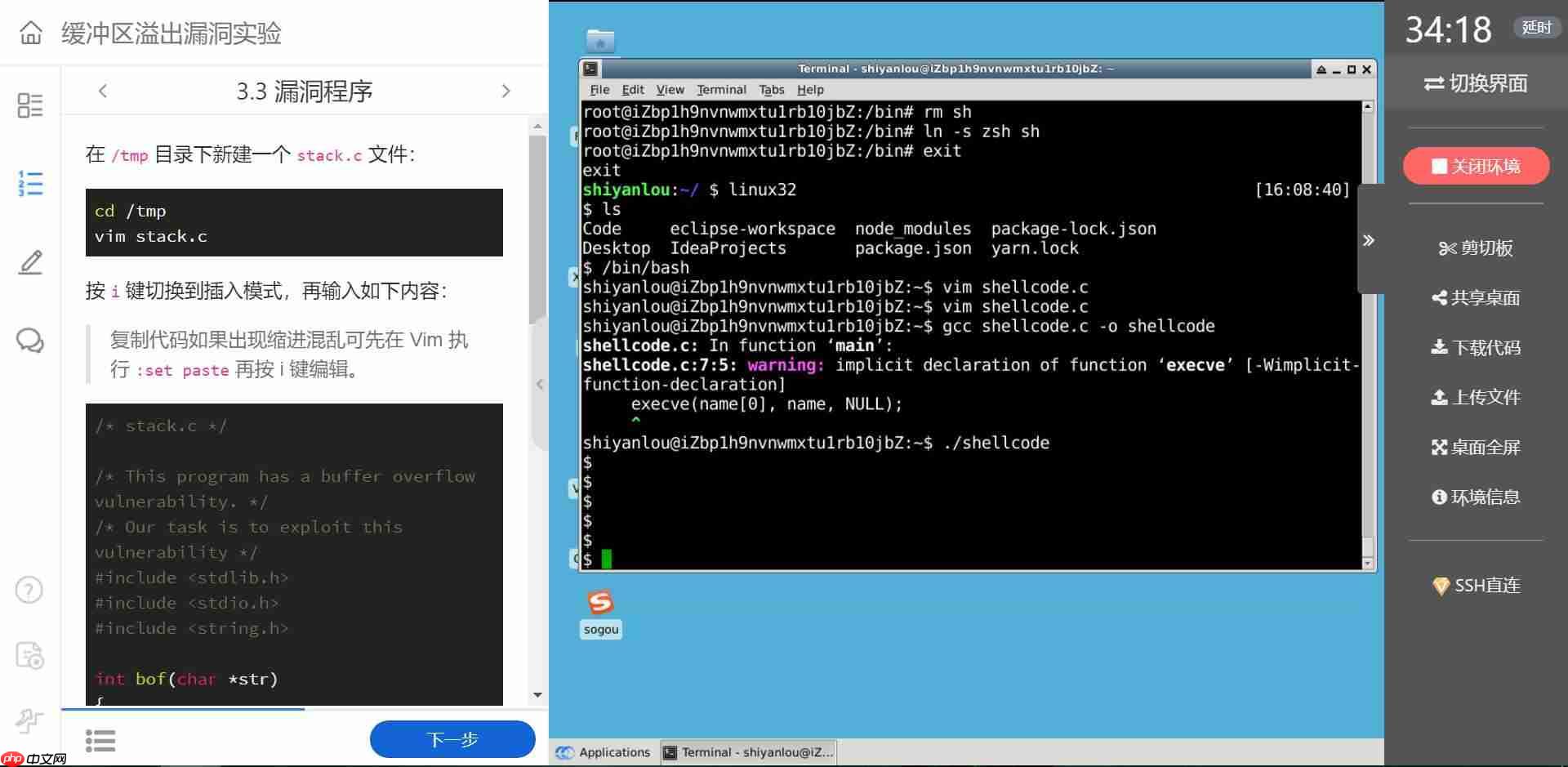Click the 延时 extend time button
1568x767 pixels.
(1536, 28)
